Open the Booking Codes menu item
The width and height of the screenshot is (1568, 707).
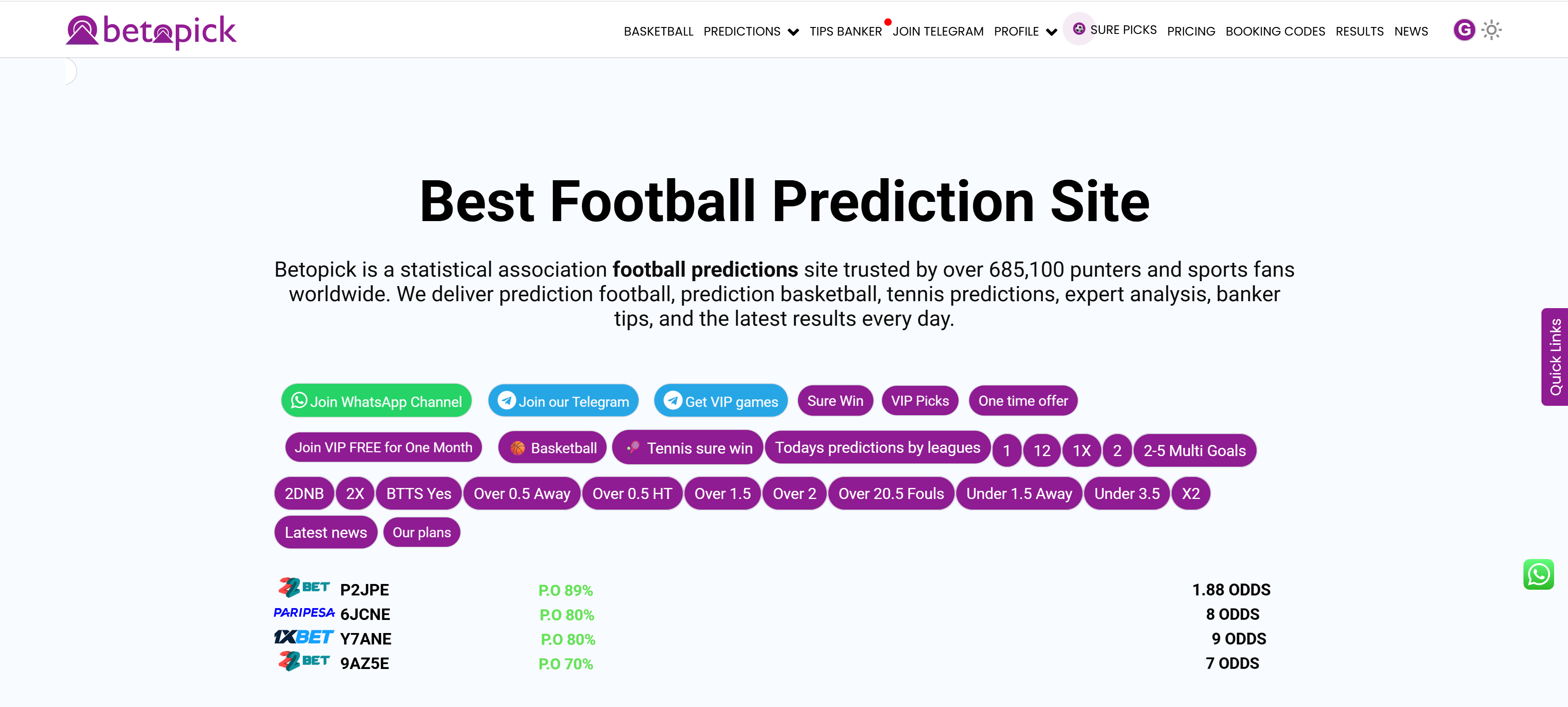pyautogui.click(x=1275, y=31)
